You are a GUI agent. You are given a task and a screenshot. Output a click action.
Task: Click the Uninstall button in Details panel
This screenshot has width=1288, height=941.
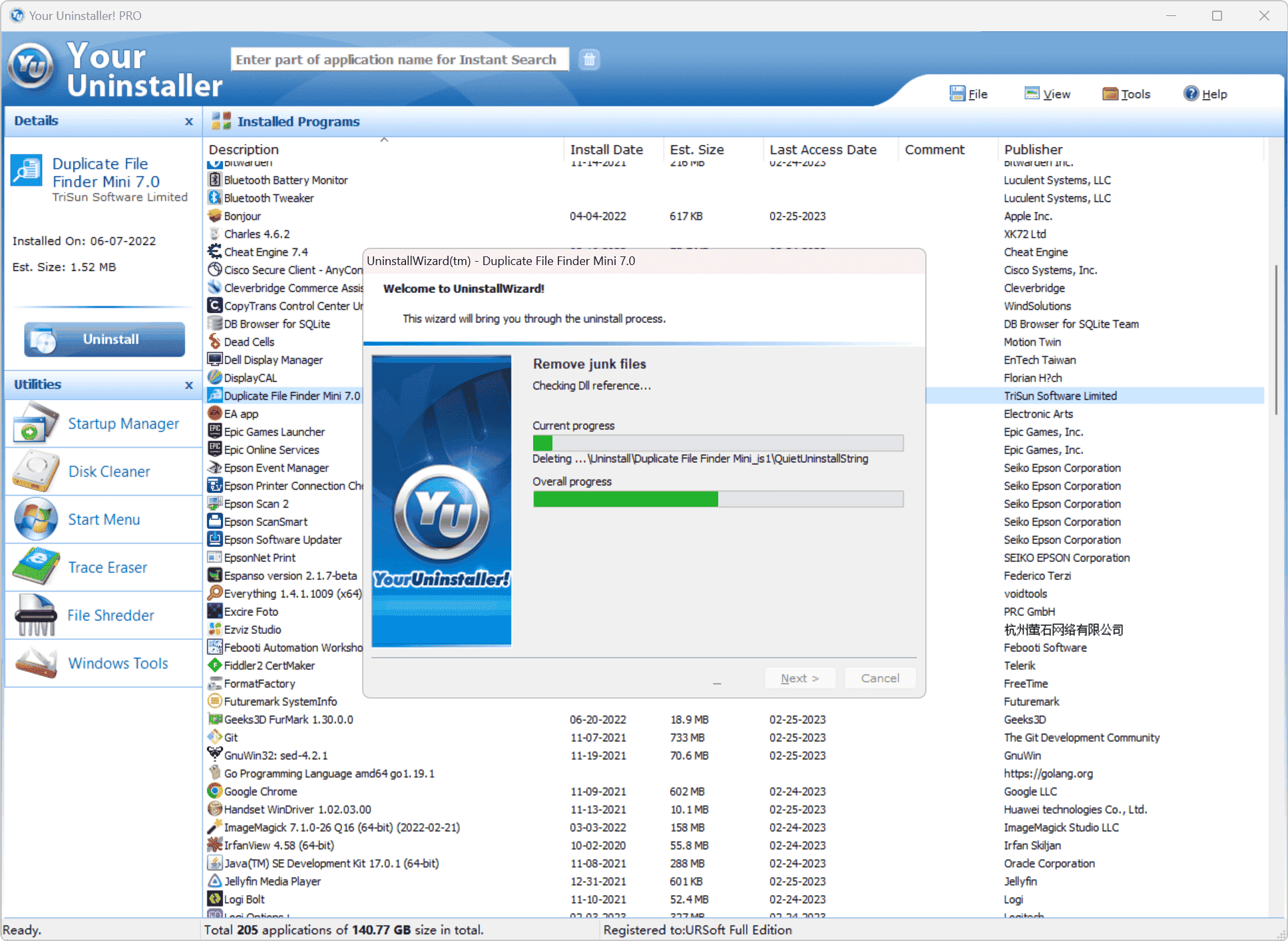pos(105,339)
